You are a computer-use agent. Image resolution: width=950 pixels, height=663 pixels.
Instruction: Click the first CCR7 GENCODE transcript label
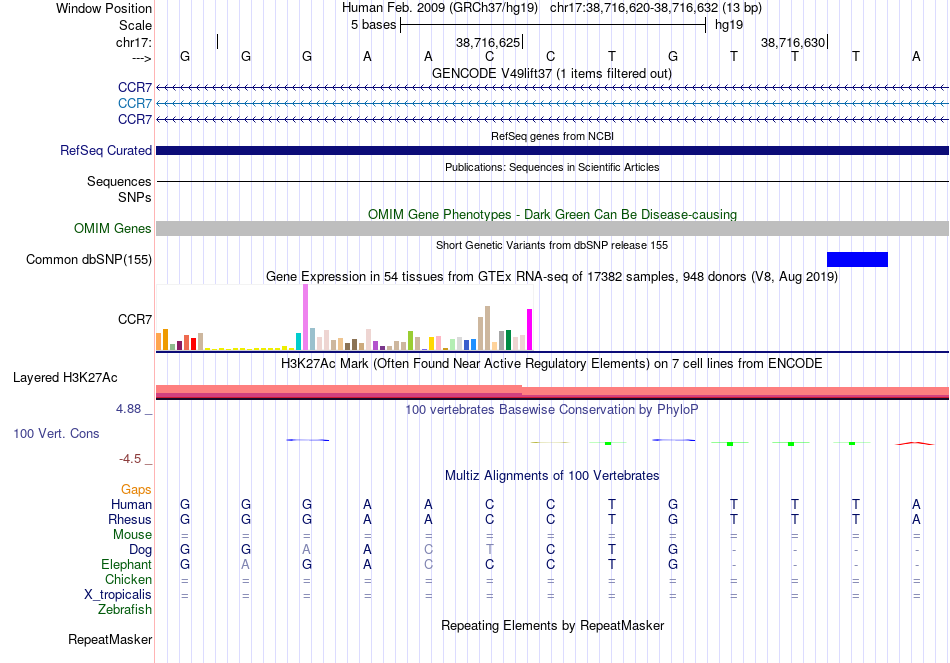click(135, 87)
